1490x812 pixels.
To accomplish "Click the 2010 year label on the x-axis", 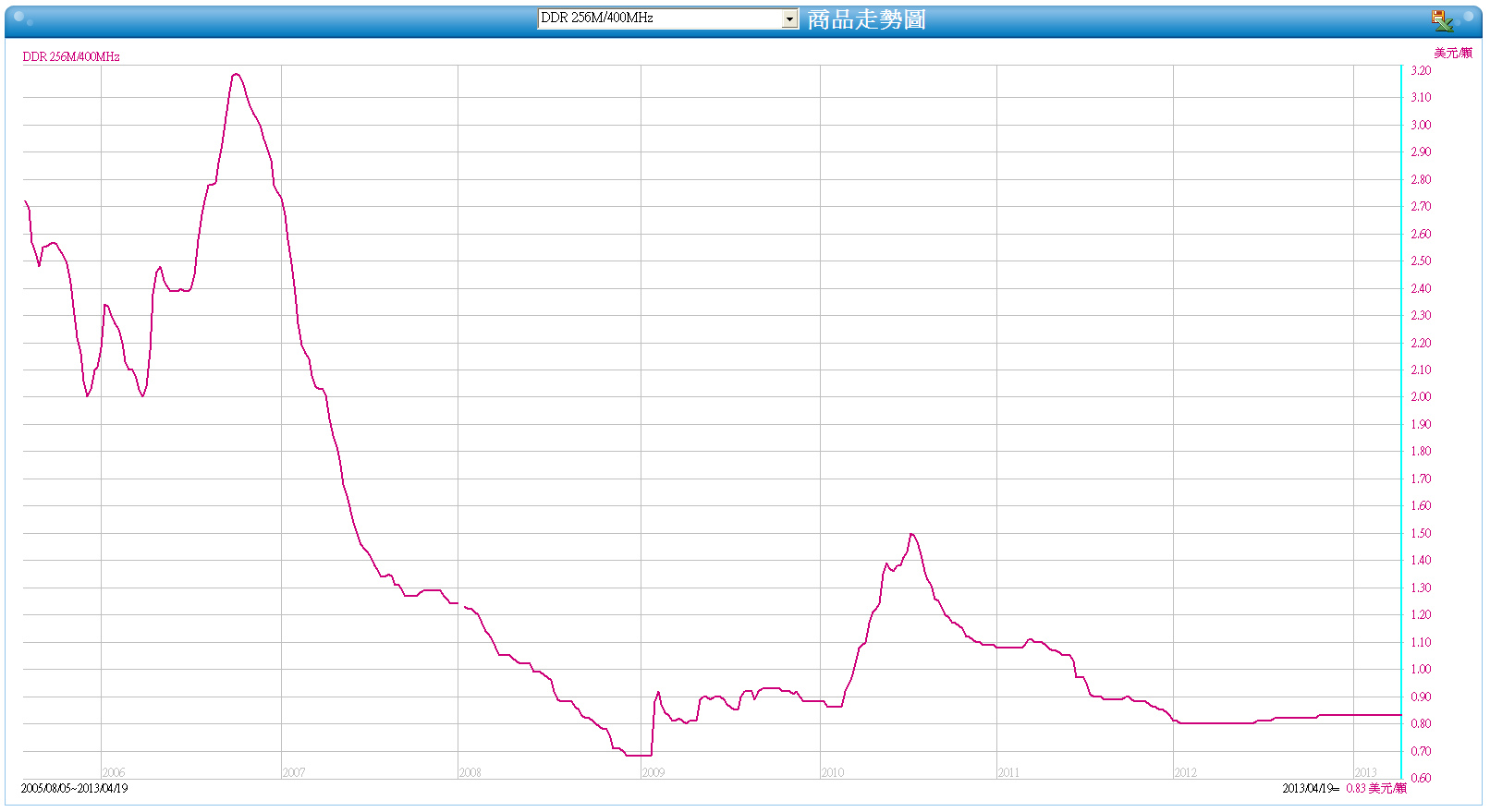I will pyautogui.click(x=833, y=772).
